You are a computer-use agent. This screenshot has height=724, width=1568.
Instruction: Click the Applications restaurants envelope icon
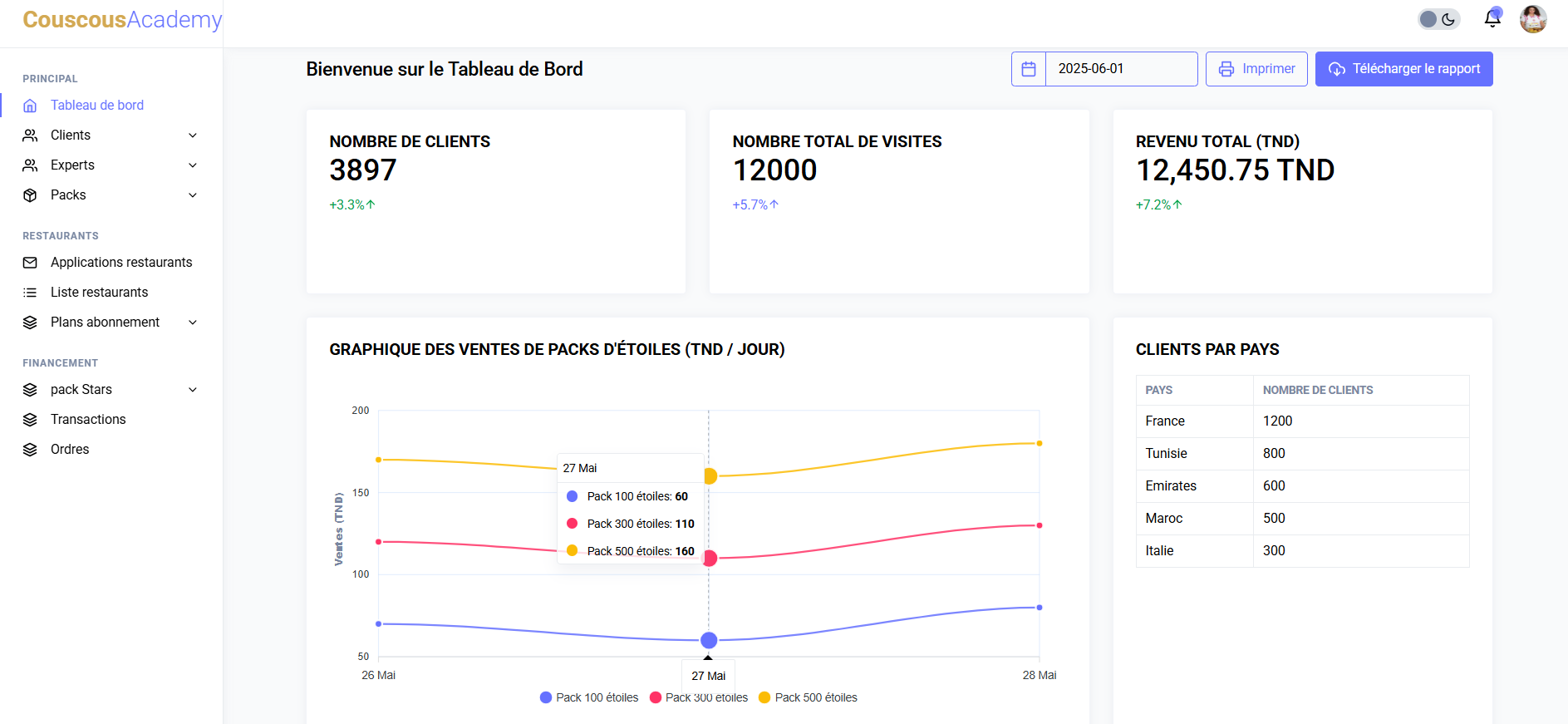pos(30,263)
